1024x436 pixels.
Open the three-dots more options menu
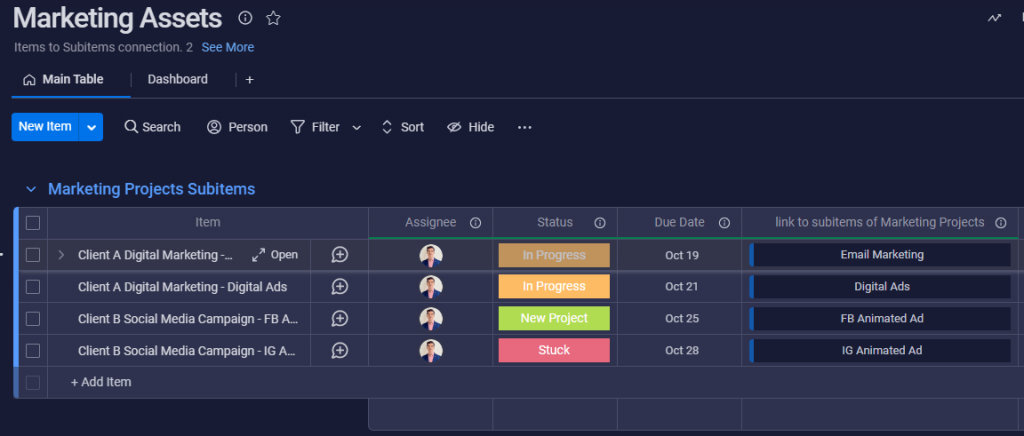tap(524, 127)
